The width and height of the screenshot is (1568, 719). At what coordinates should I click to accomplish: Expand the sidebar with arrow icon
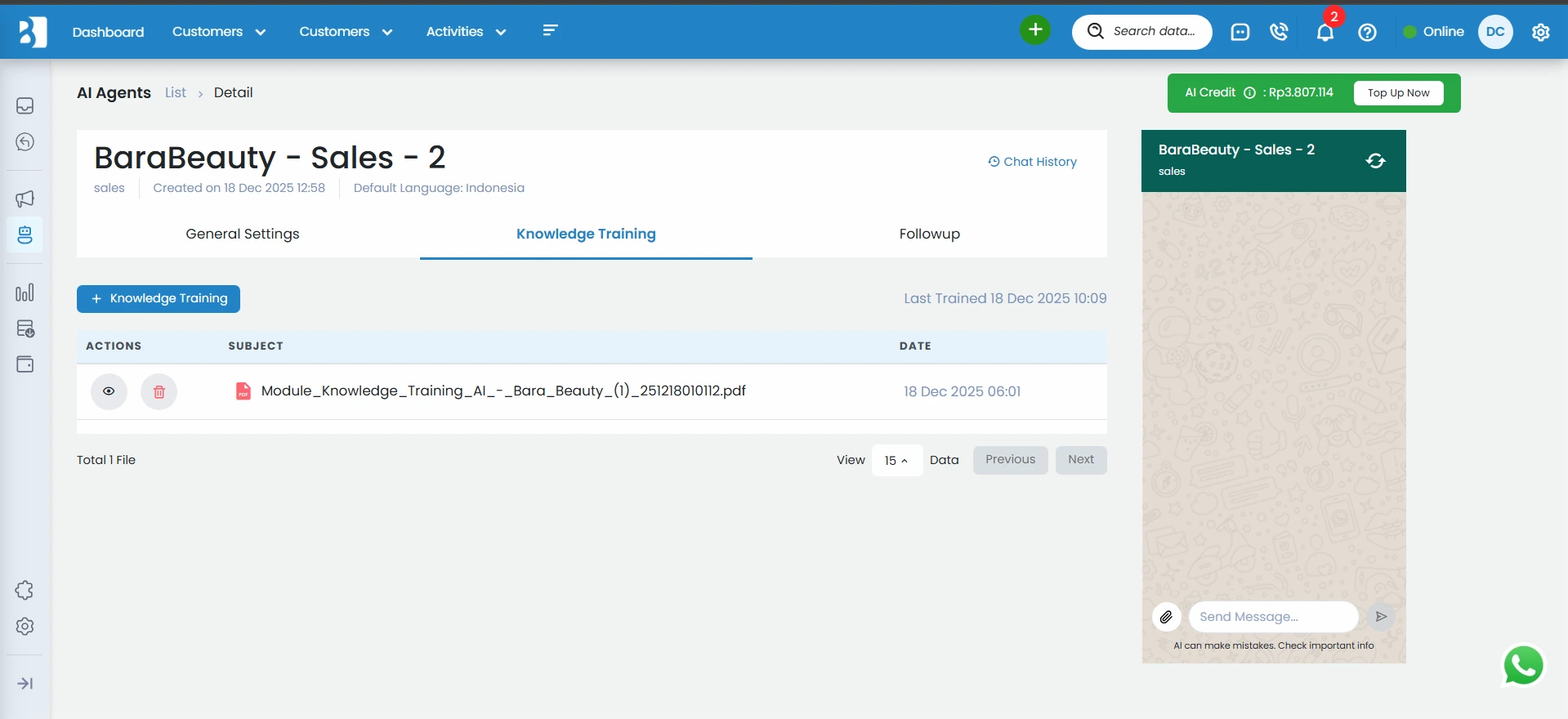pyautogui.click(x=25, y=683)
